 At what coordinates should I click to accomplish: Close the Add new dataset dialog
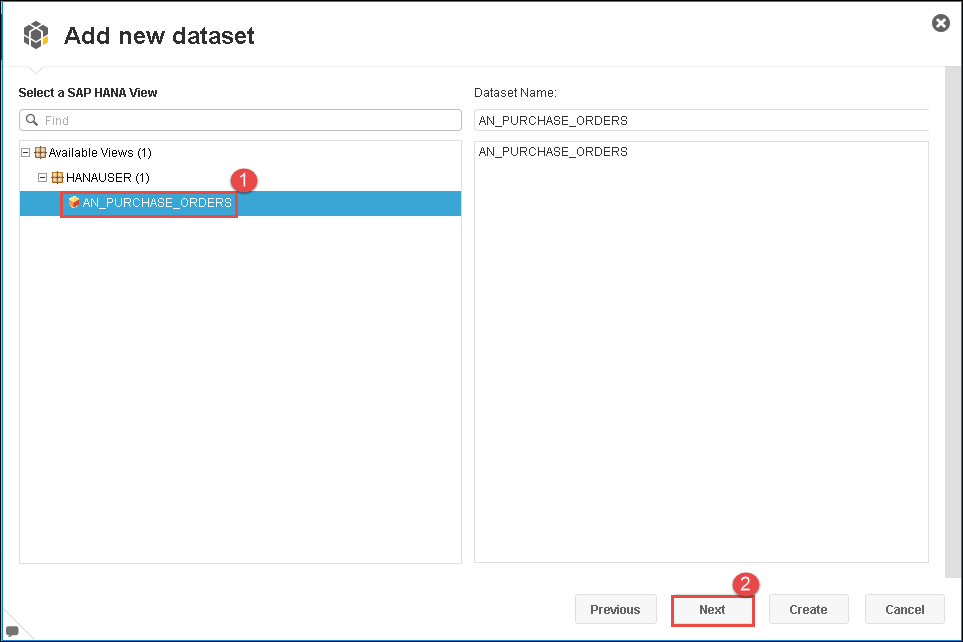pyautogui.click(x=940, y=23)
